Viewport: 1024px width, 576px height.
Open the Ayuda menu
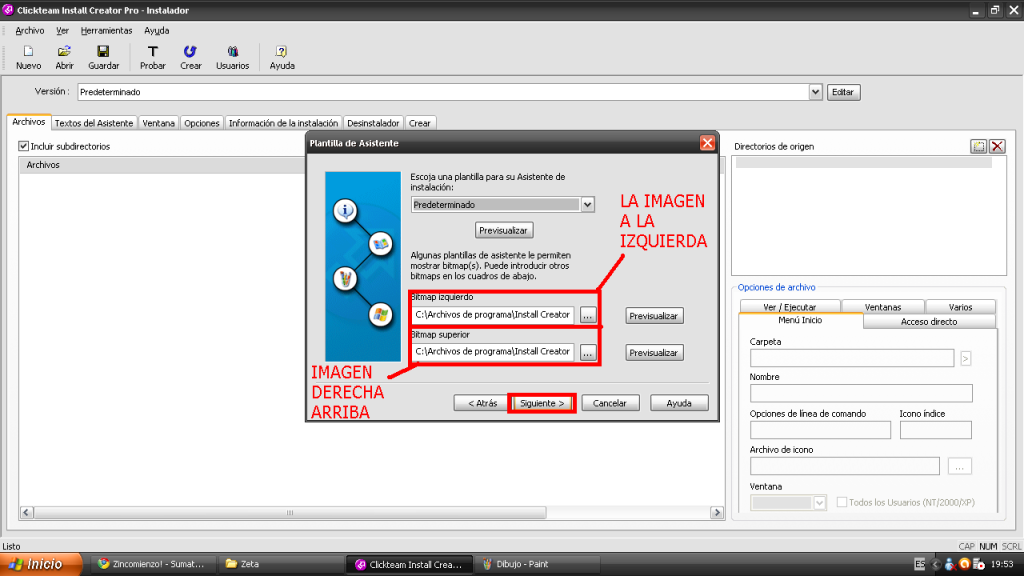coord(157,31)
